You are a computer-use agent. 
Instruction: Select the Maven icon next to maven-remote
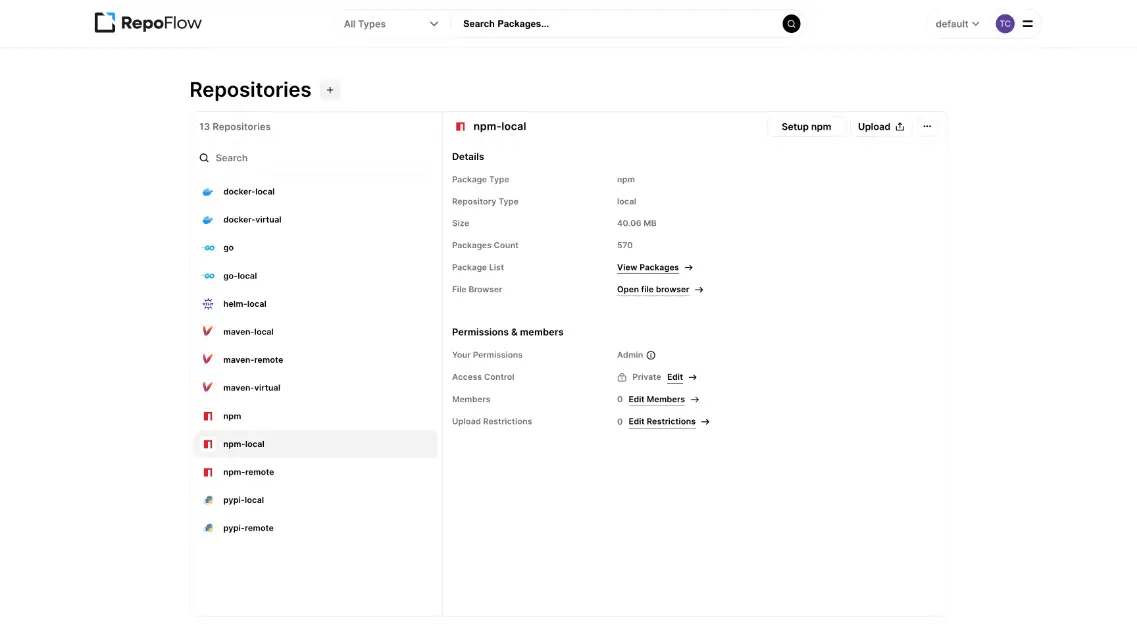click(208, 359)
